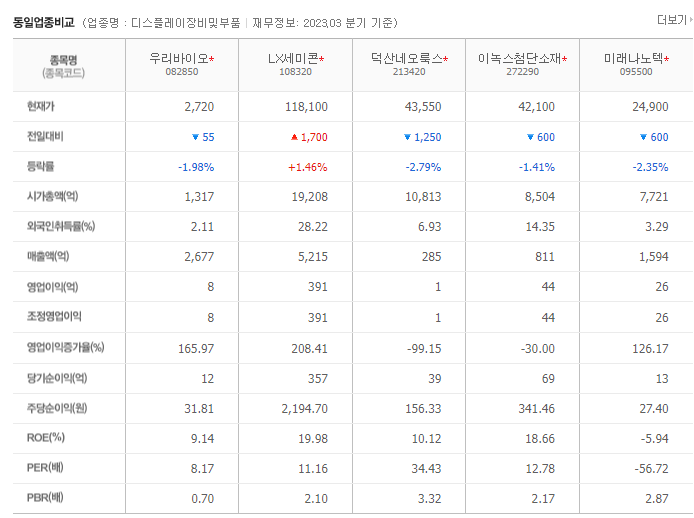Click PBR value 3.32
Screen dimensions: 694x518
[x=429, y=499]
